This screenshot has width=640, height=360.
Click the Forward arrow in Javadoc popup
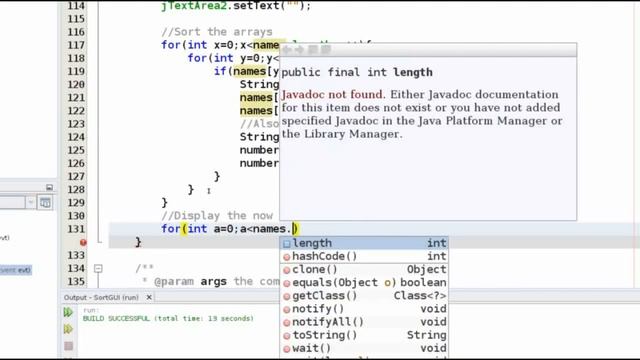299,50
